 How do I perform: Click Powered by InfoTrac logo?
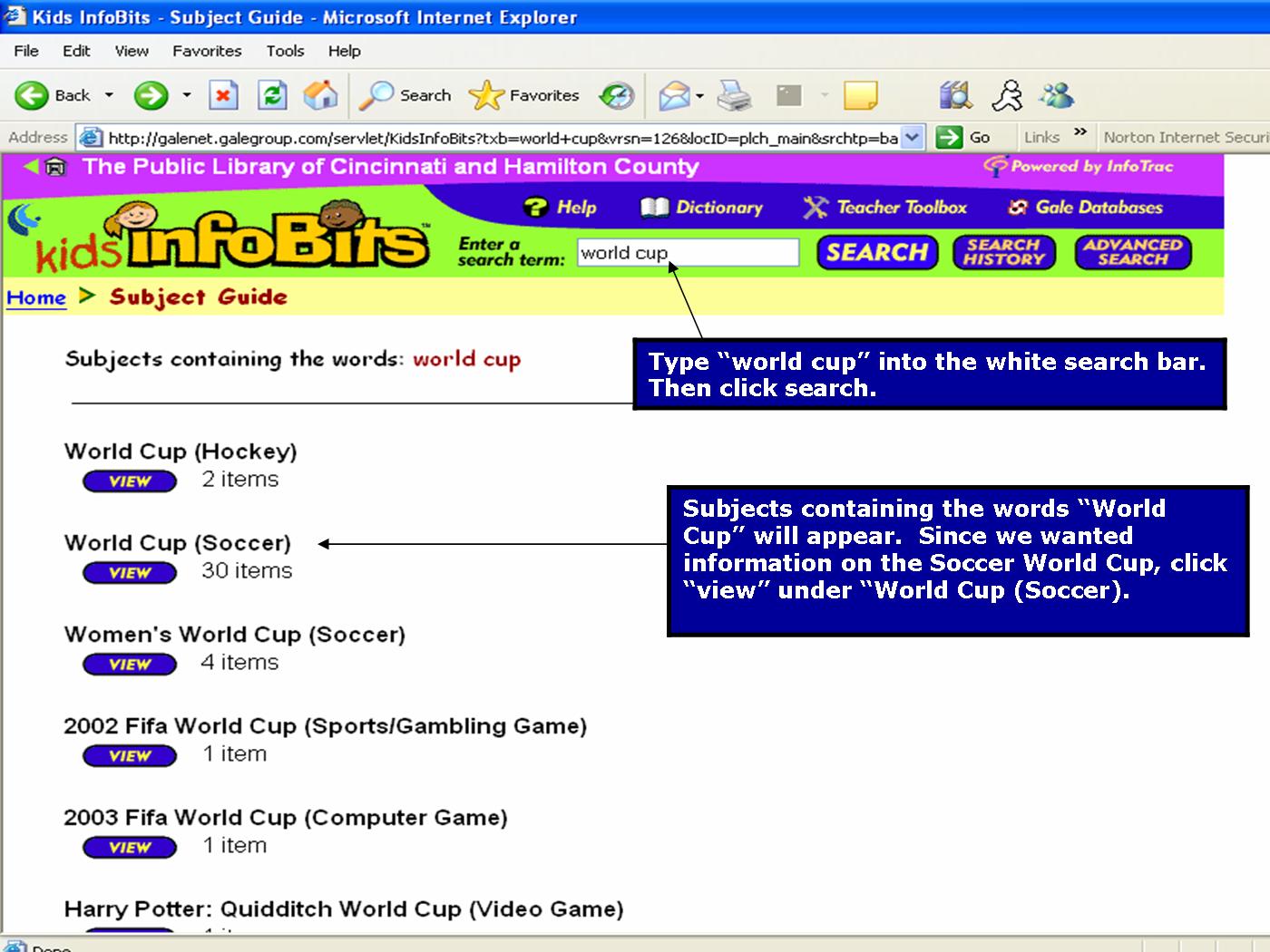[1079, 166]
